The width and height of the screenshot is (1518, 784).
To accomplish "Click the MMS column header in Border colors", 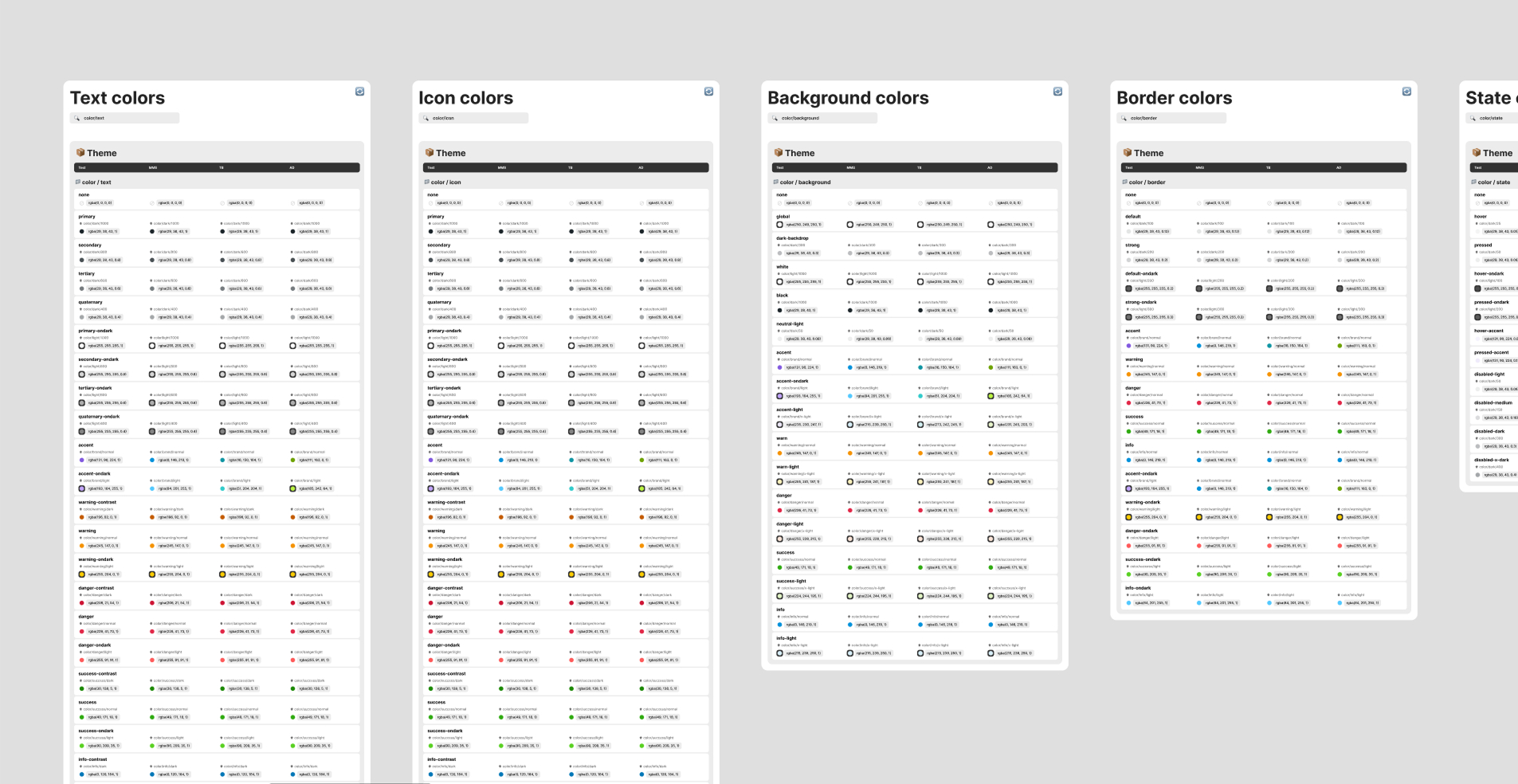I will pos(1200,168).
